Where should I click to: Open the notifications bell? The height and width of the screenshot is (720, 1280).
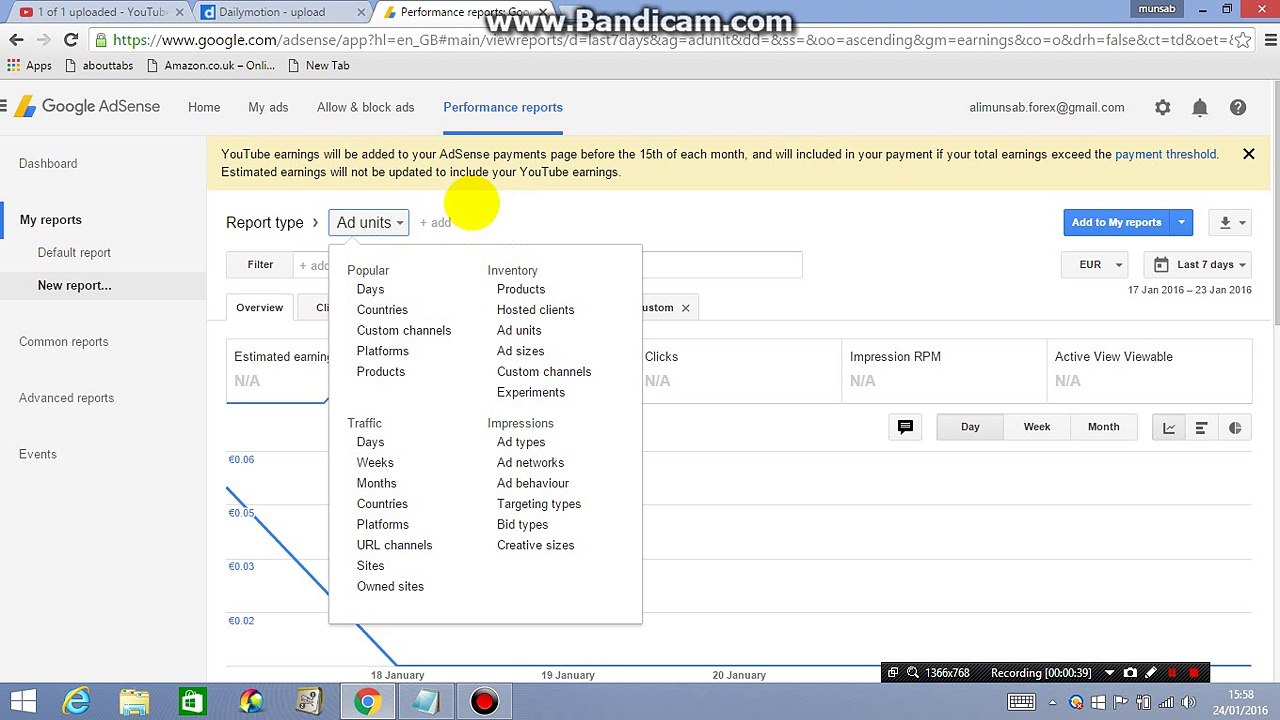pyautogui.click(x=1200, y=108)
